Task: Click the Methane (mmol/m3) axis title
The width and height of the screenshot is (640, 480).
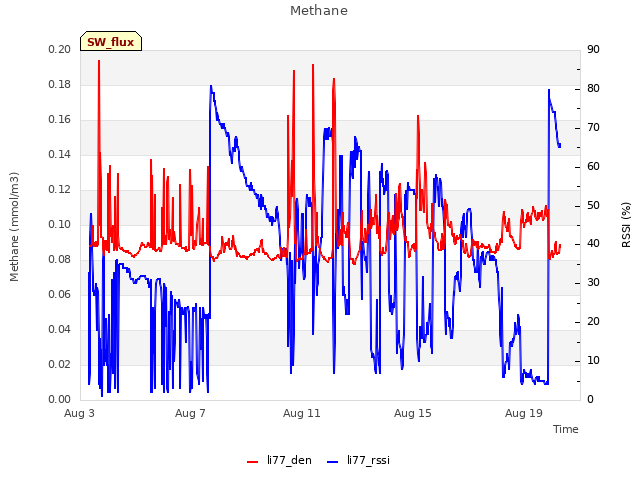Action: [x=14, y=227]
